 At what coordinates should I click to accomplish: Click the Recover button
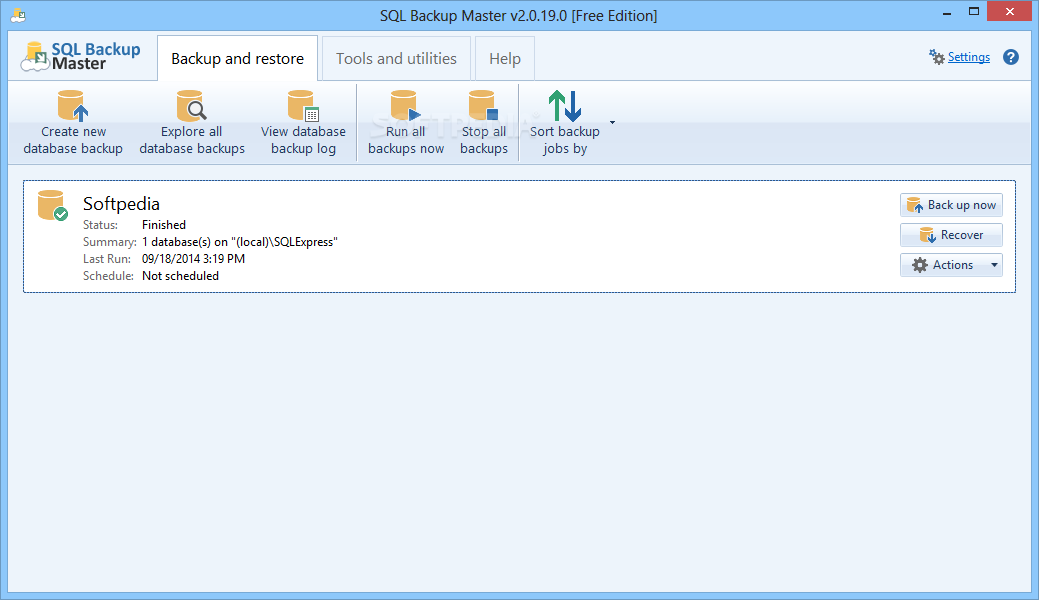tap(951, 235)
